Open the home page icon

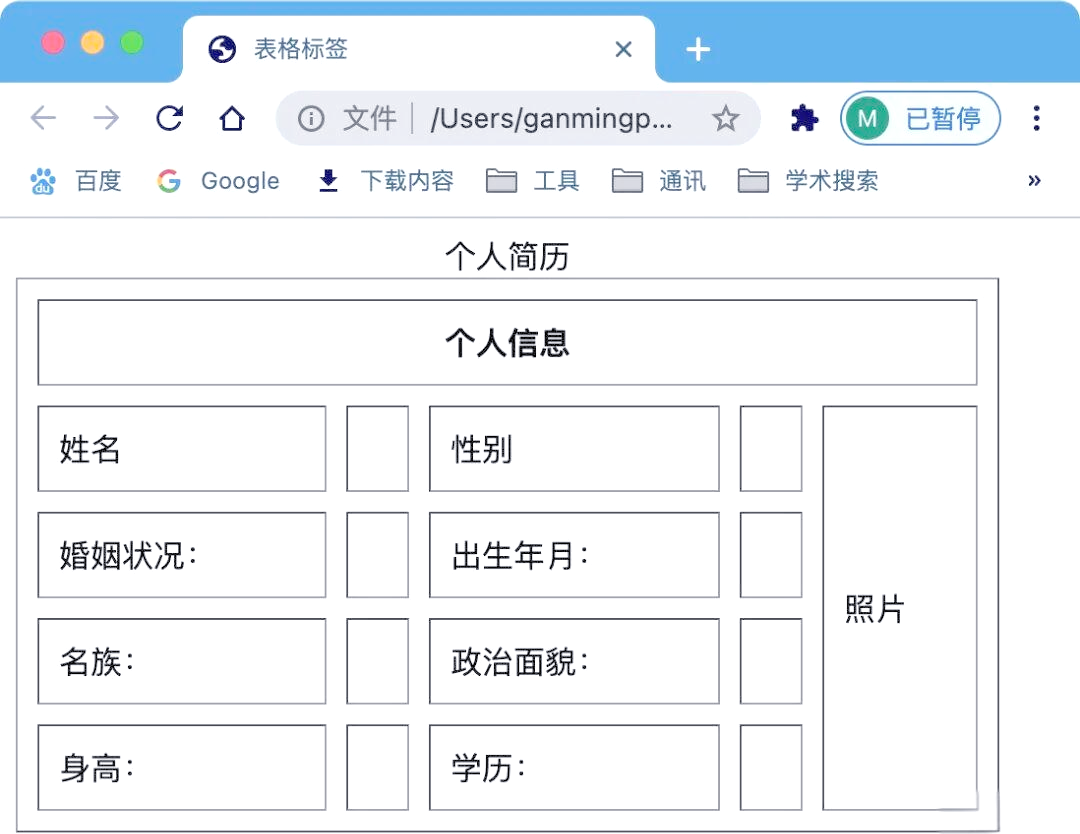(x=232, y=118)
